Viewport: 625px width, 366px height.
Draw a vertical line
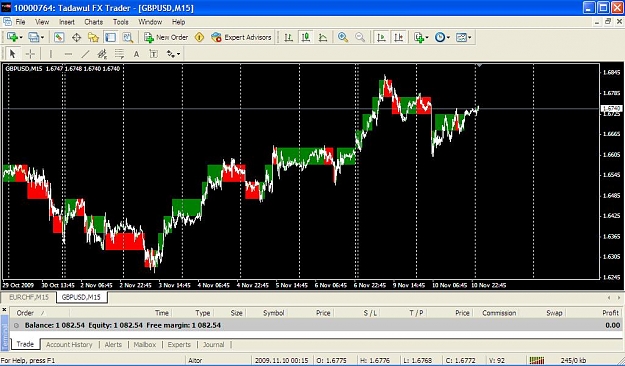(51, 54)
